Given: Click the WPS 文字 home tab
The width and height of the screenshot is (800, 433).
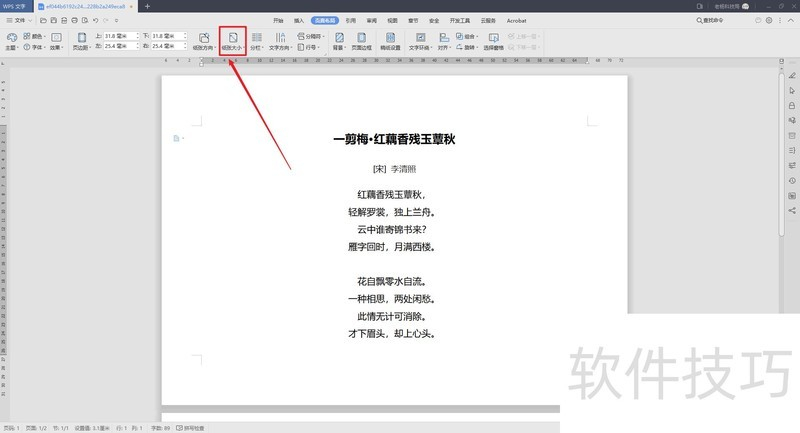Looking at the screenshot, I should 15,6.
